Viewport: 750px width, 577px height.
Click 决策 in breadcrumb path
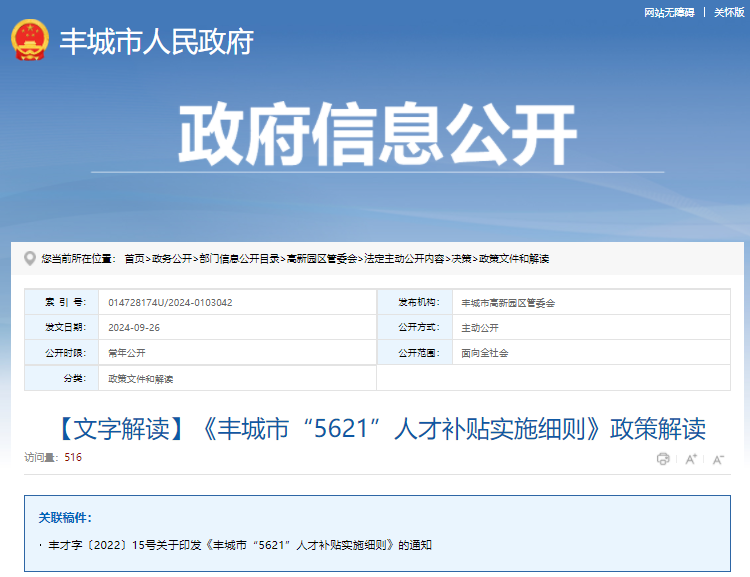461,259
